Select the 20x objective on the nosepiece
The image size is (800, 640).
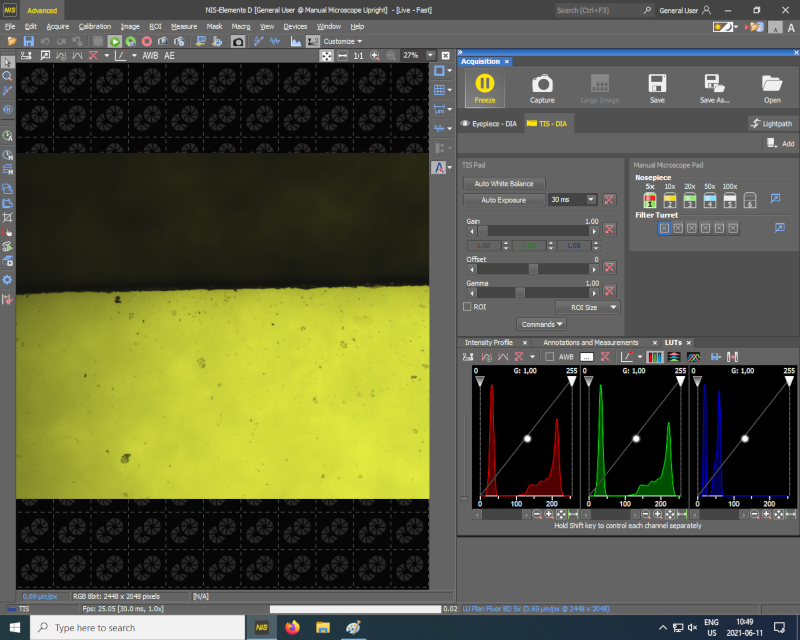pyautogui.click(x=690, y=200)
